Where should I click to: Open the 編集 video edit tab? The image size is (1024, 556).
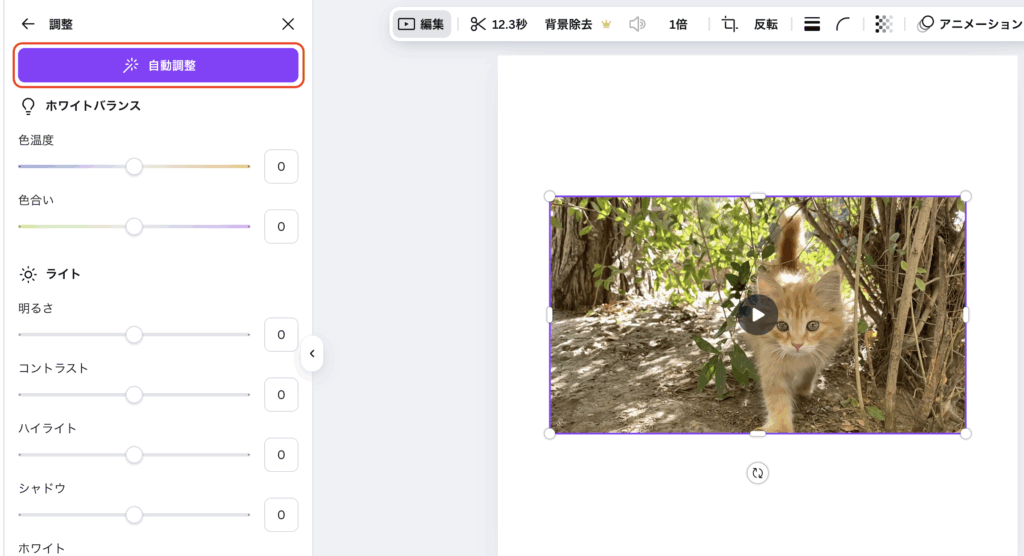point(421,24)
